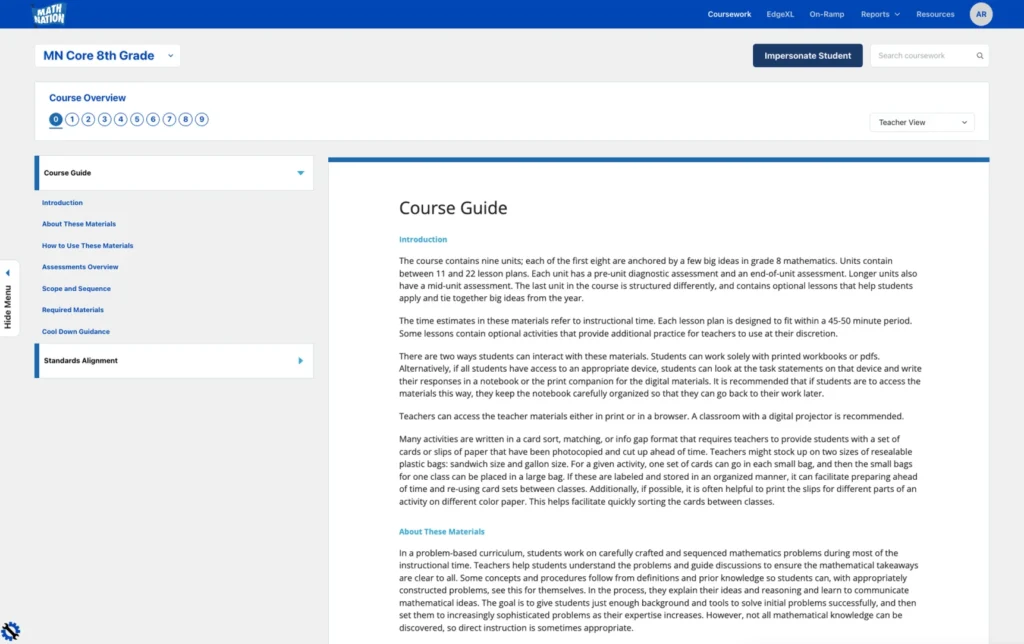Click the search magnifier icon
This screenshot has height=644, width=1024.
(x=979, y=56)
